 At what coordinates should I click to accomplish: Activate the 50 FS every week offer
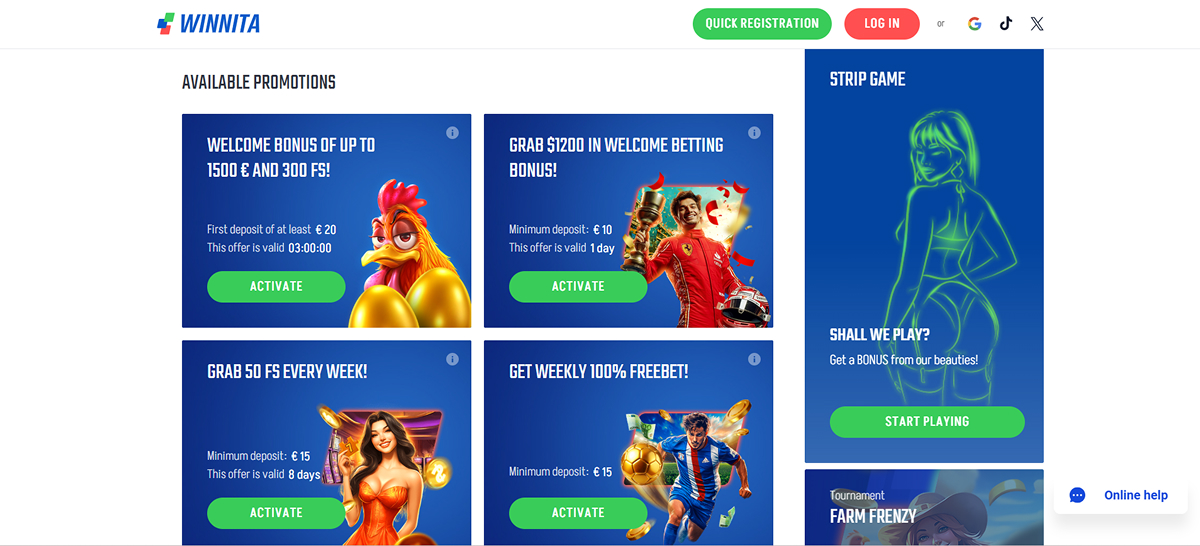(x=276, y=512)
